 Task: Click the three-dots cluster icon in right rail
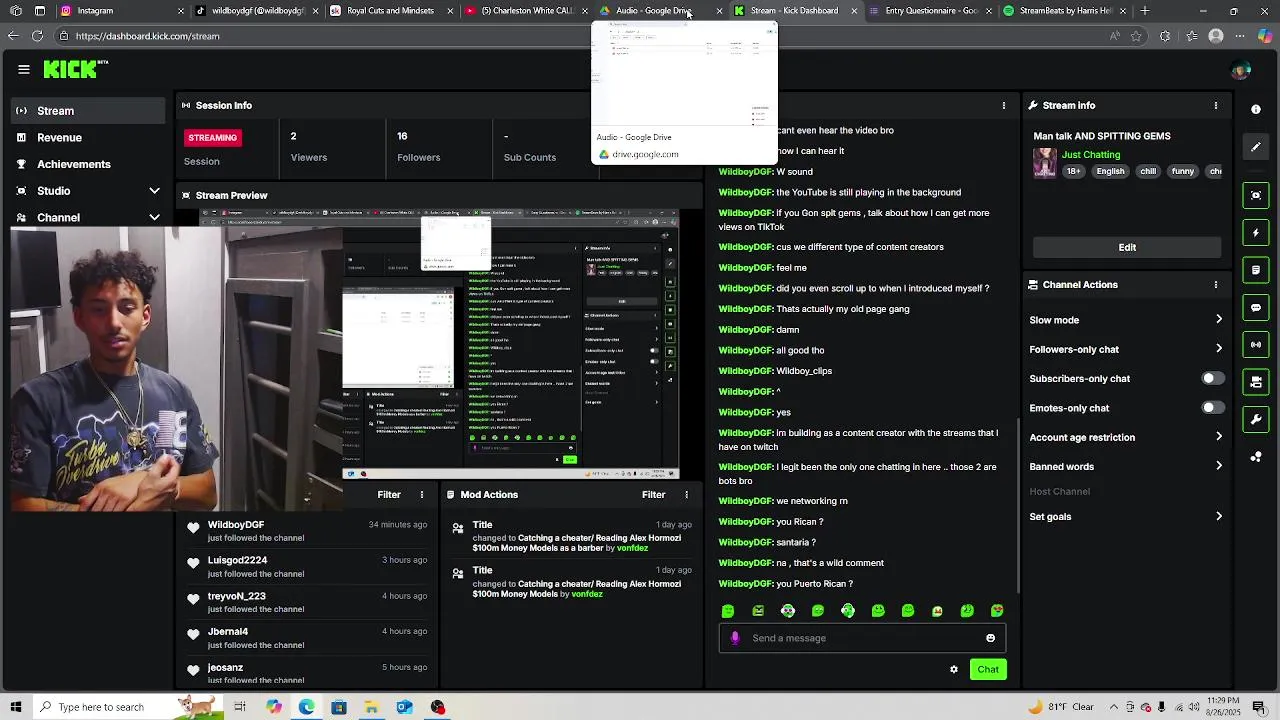click(x=1256, y=457)
